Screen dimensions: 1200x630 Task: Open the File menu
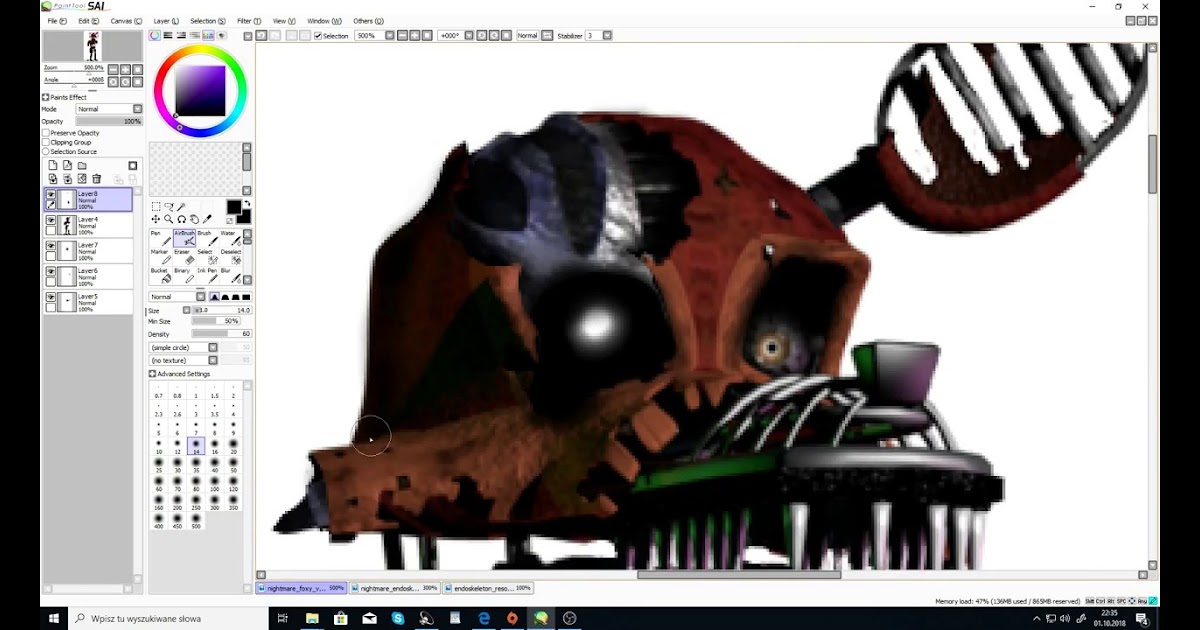click(x=57, y=21)
